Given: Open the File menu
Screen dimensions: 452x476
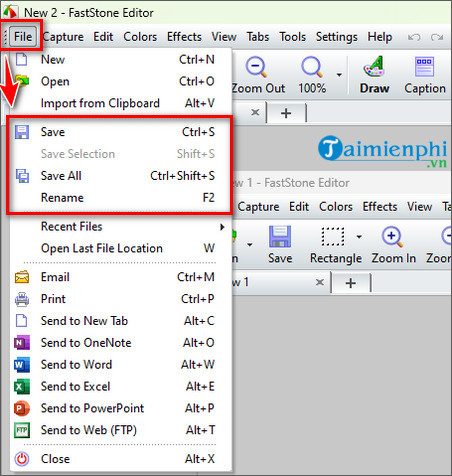Looking at the screenshot, I should [x=23, y=36].
